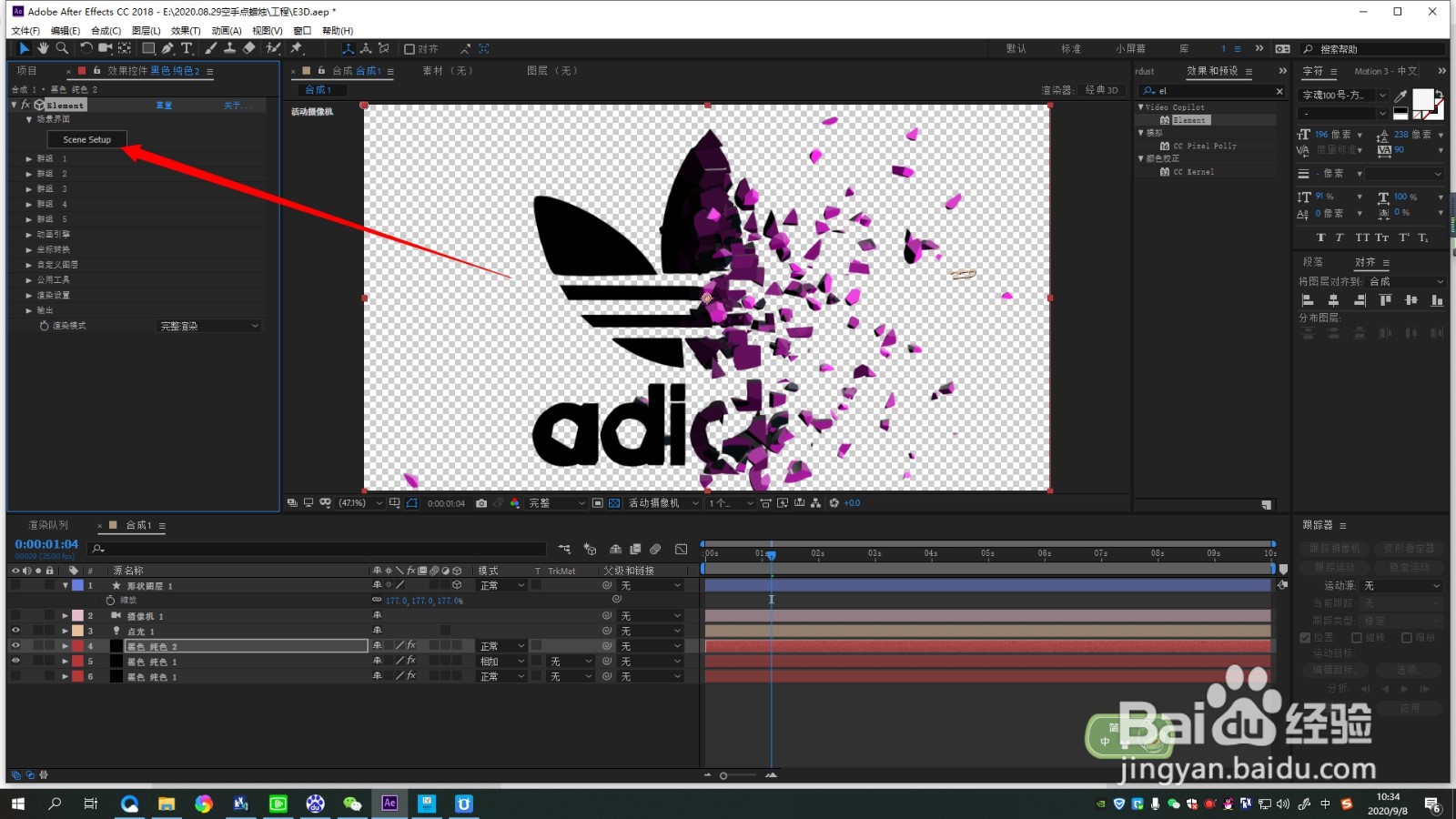Toggle fx switch of layer 4
Image resolution: width=1456 pixels, height=819 pixels.
click(411, 646)
